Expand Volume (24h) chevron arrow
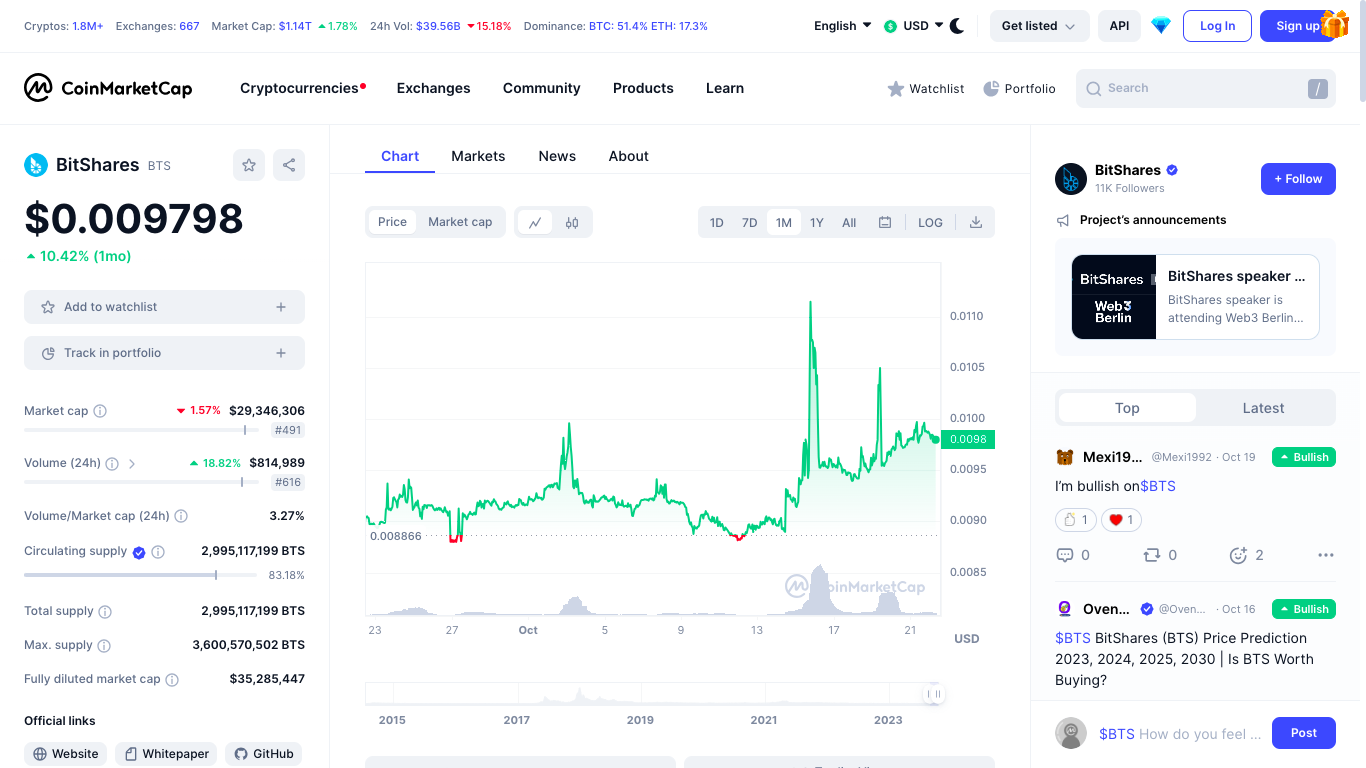Screen dimensions: 1366x768 click(132, 464)
